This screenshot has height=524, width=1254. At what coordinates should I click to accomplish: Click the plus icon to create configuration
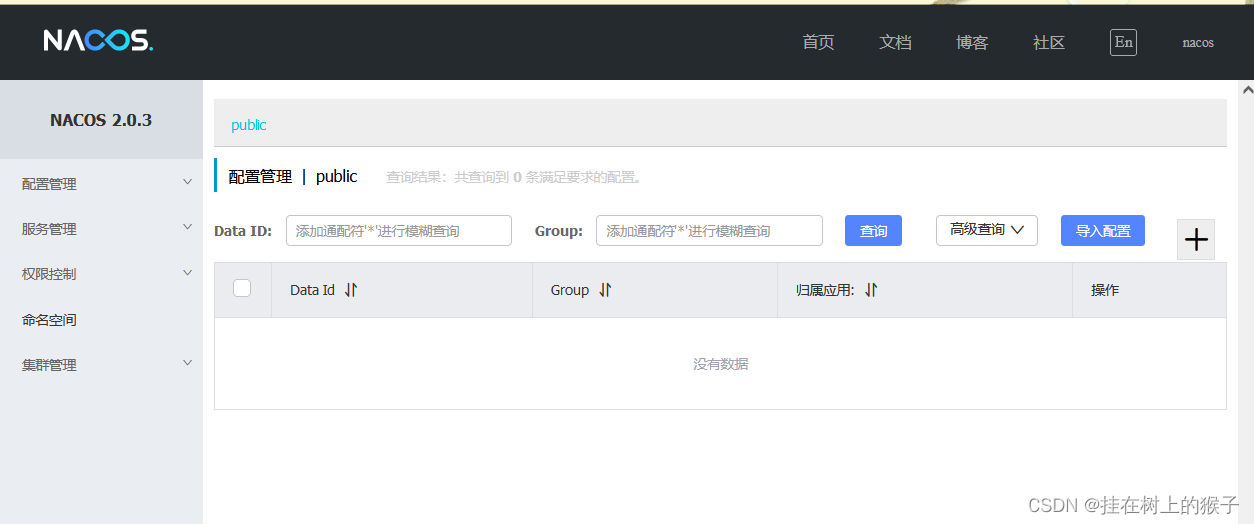click(x=1196, y=240)
